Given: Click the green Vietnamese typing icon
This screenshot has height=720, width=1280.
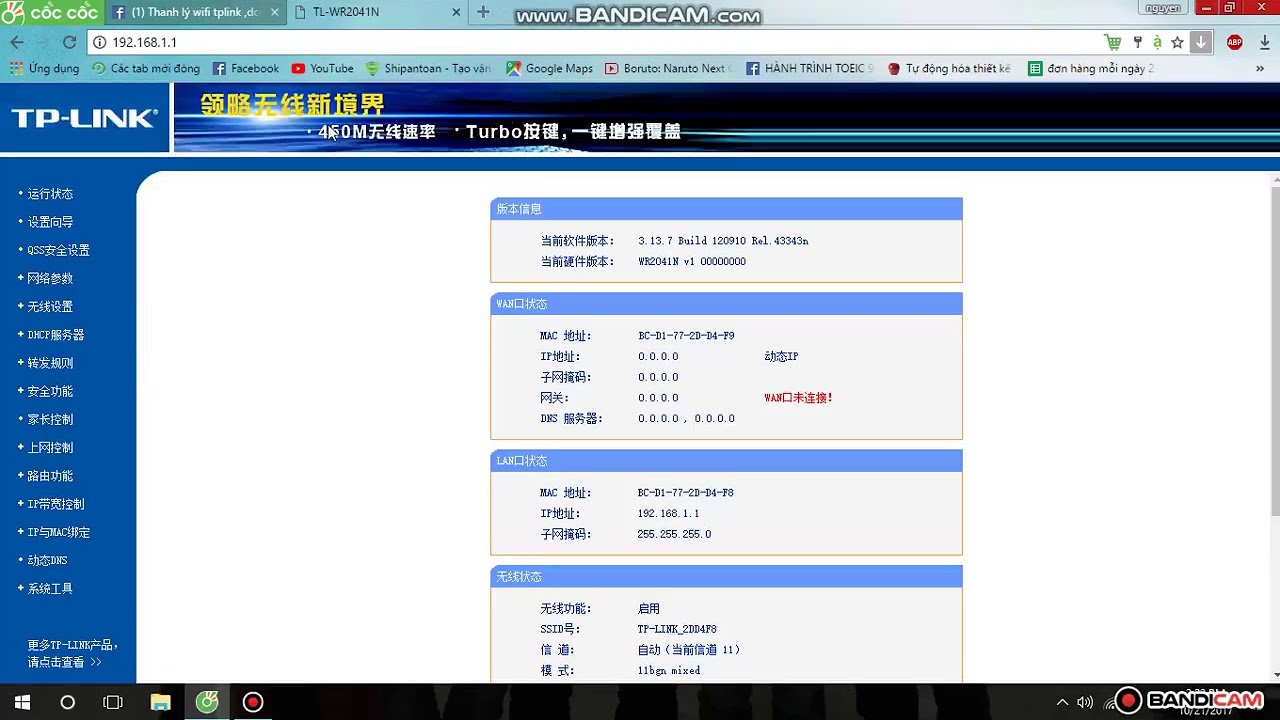Looking at the screenshot, I should click(1157, 42).
